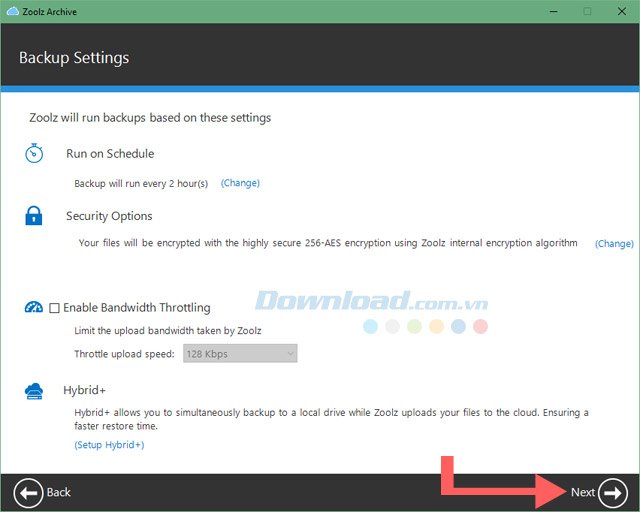Click the 'Backup Settings' header title
This screenshot has width=640, height=512.
[x=74, y=58]
